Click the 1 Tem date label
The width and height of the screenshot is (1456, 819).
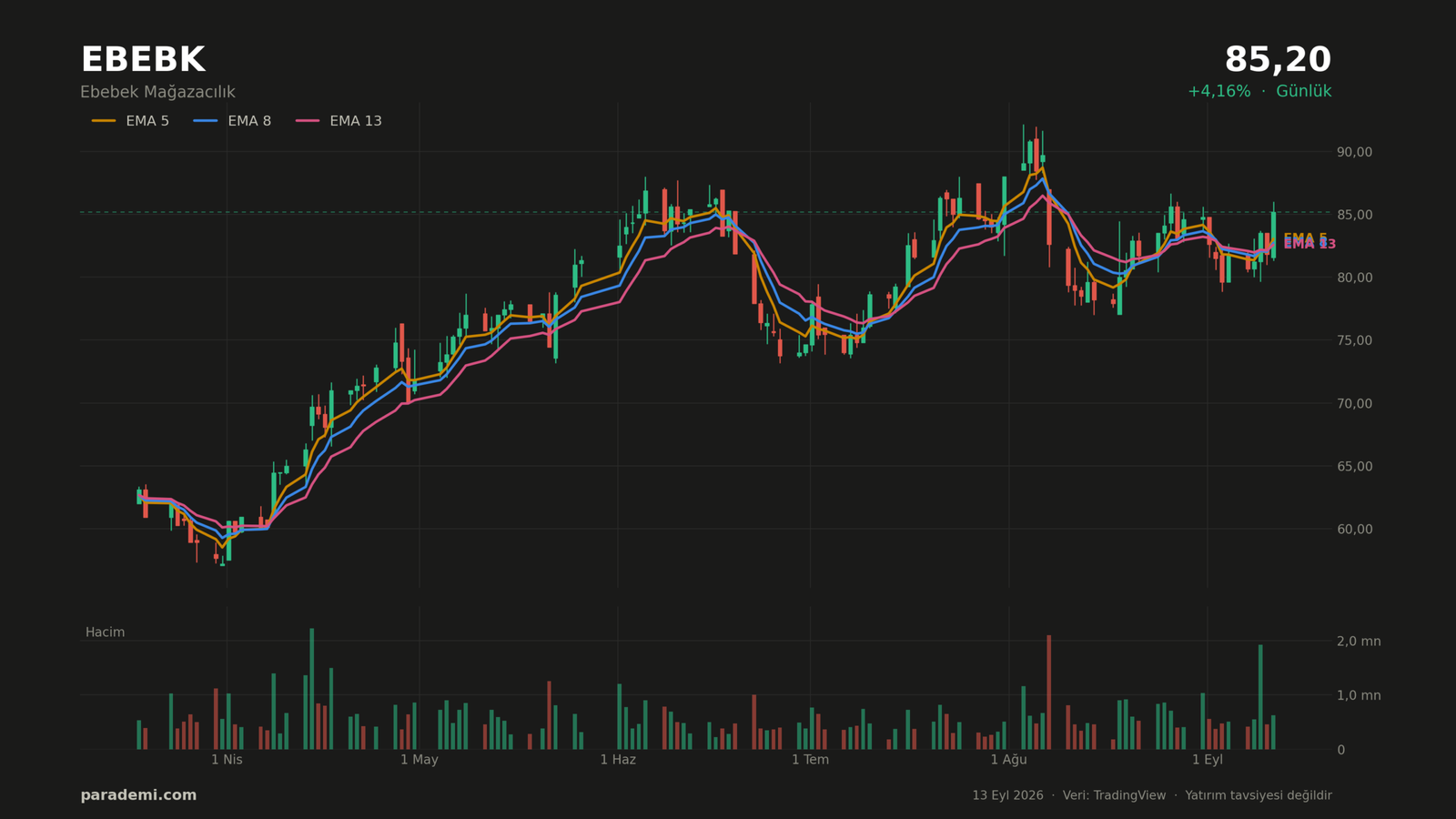[x=810, y=760]
